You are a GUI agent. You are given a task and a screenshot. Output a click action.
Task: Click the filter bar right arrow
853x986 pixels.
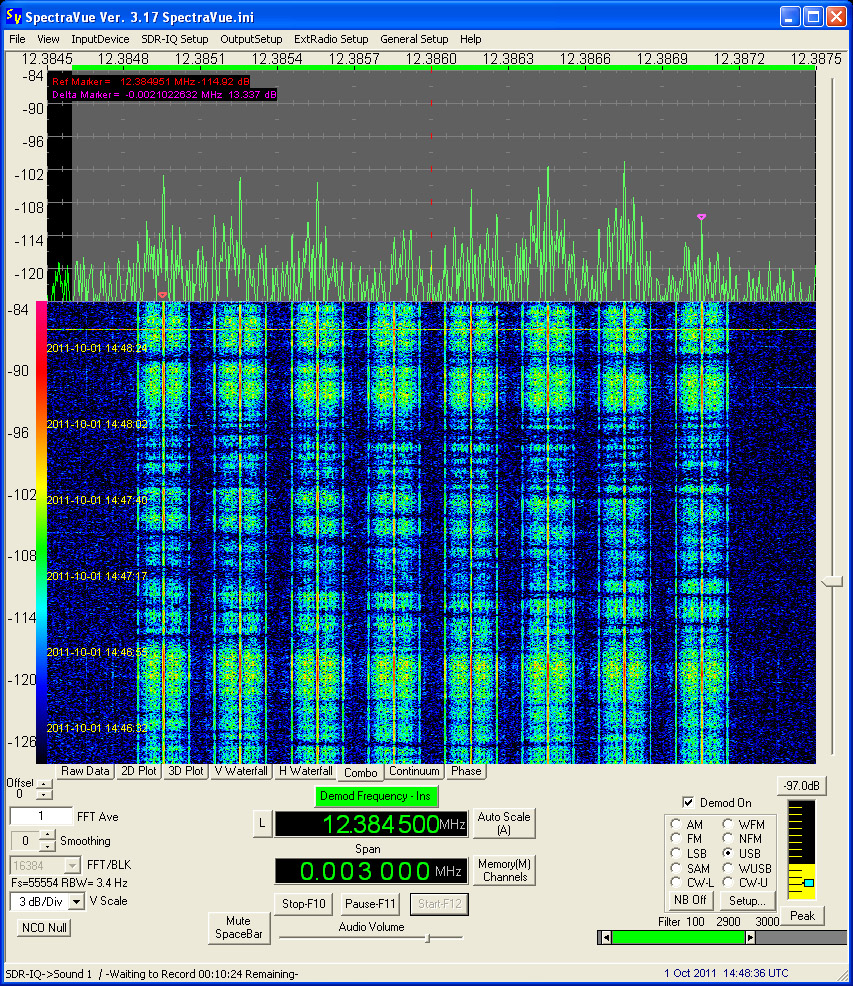coord(750,938)
